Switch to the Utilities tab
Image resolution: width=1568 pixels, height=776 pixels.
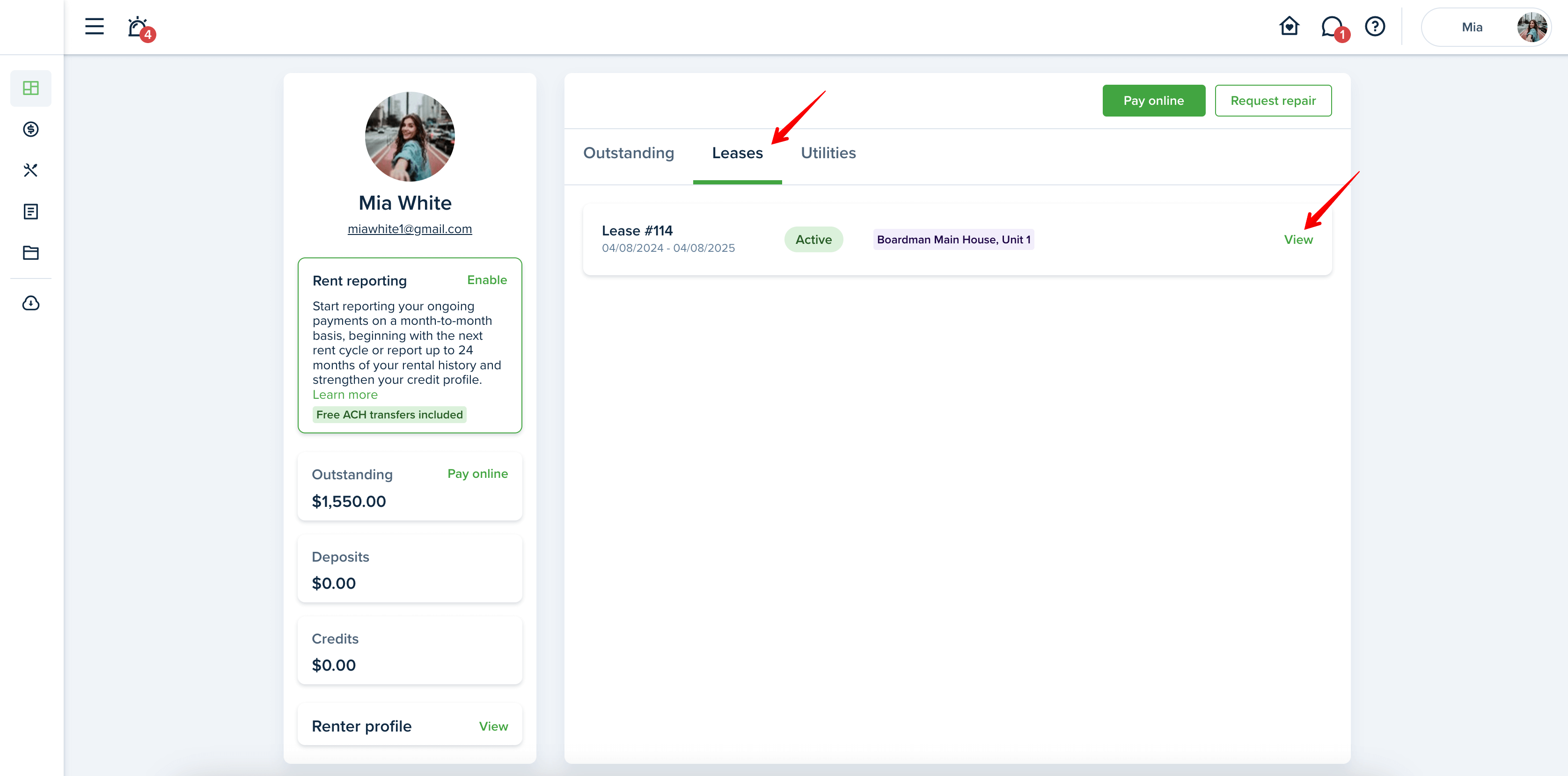[x=828, y=153]
